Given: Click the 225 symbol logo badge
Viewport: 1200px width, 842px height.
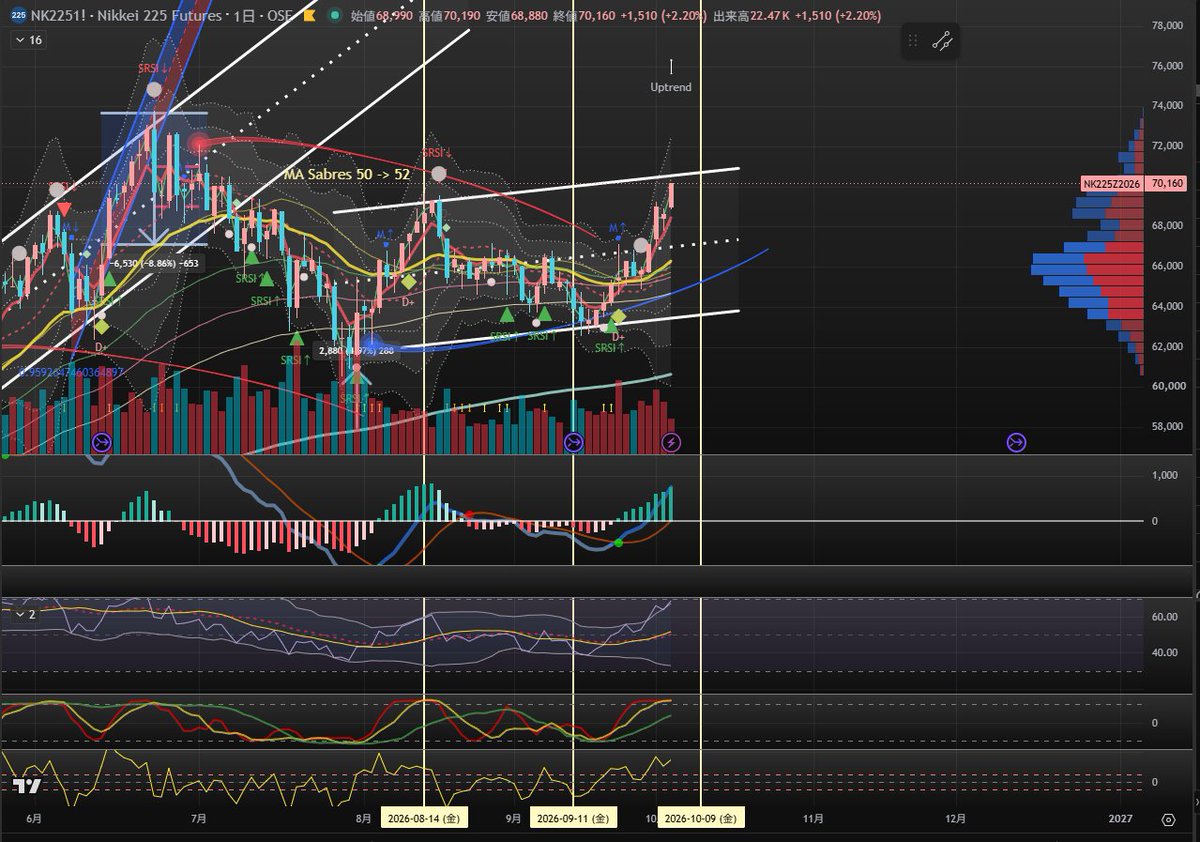Looking at the screenshot, I should (16, 16).
